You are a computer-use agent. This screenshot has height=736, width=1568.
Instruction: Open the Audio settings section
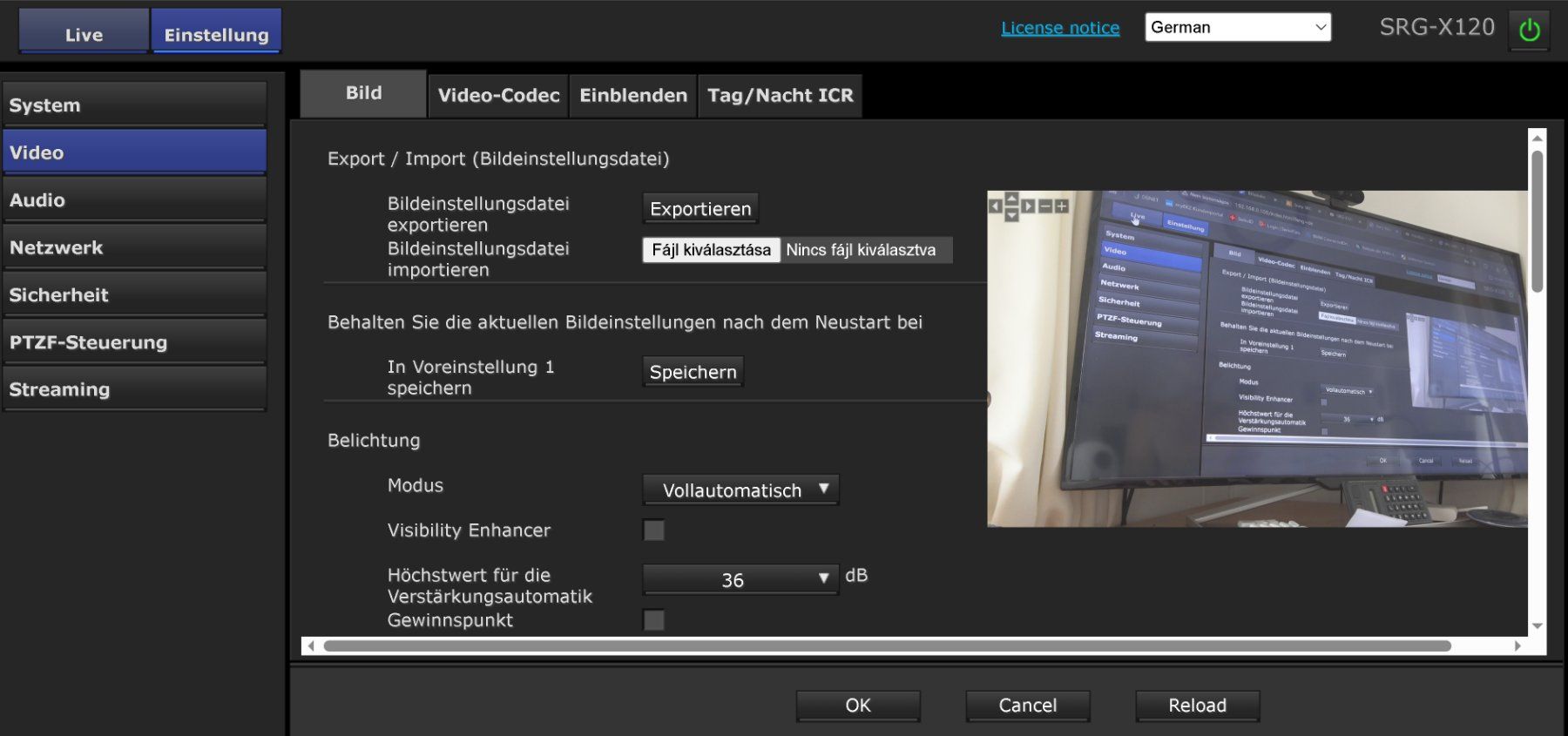pyautogui.click(x=134, y=199)
